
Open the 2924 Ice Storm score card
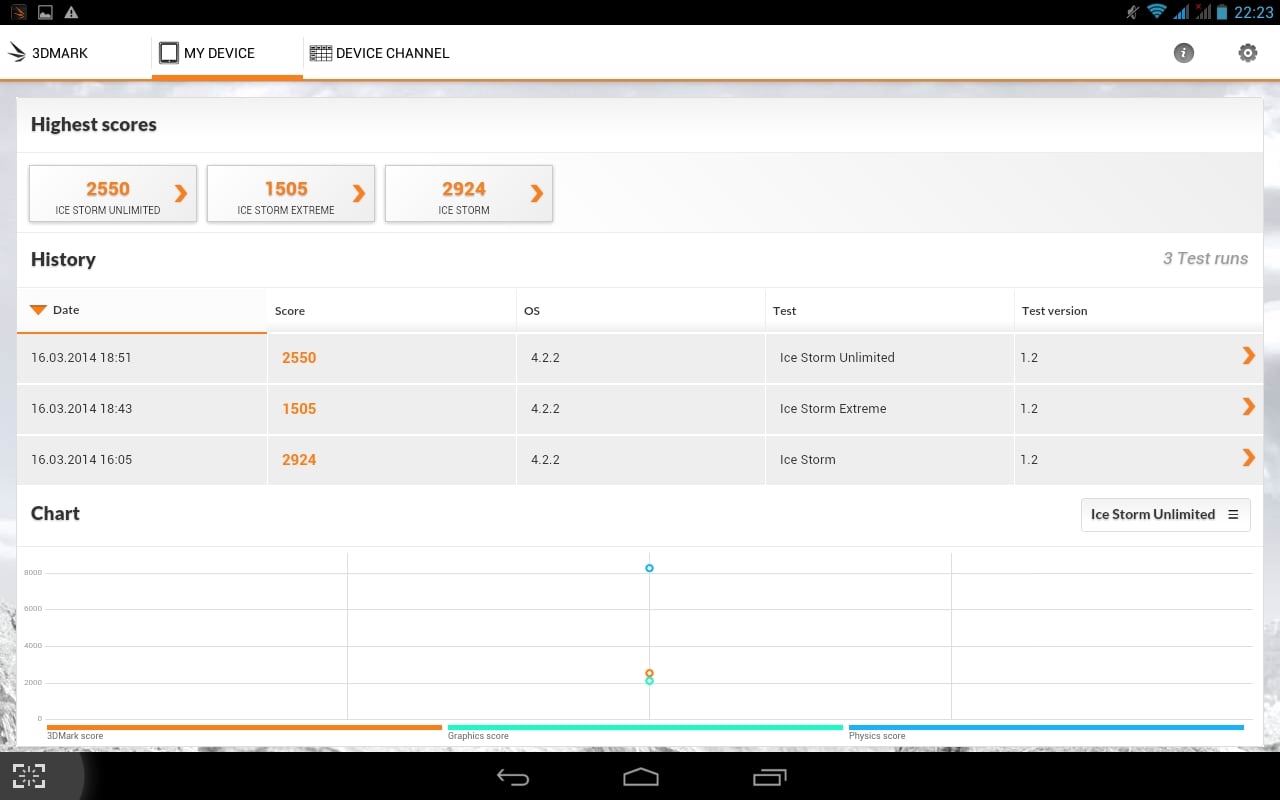pyautogui.click(x=469, y=194)
